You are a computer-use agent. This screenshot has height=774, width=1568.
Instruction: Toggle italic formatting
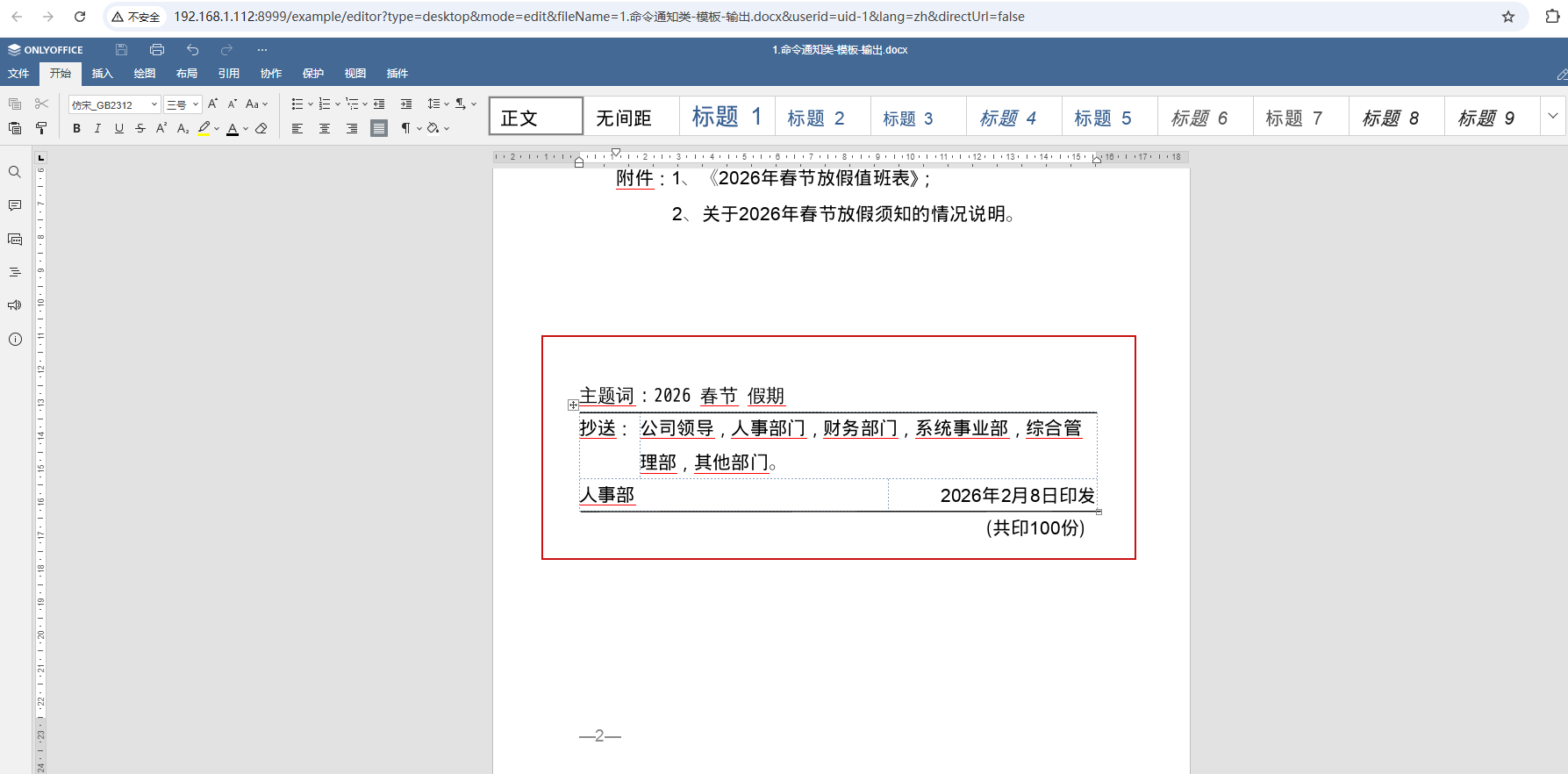coord(97,128)
